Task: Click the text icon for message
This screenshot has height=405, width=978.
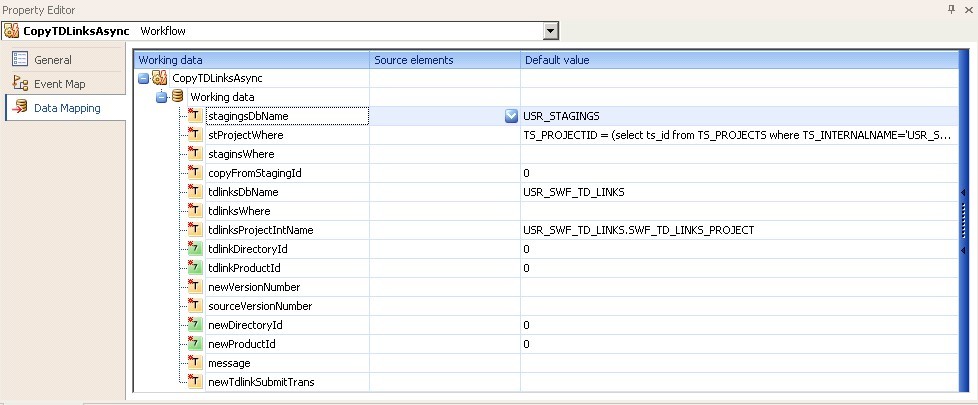Action: click(195, 363)
